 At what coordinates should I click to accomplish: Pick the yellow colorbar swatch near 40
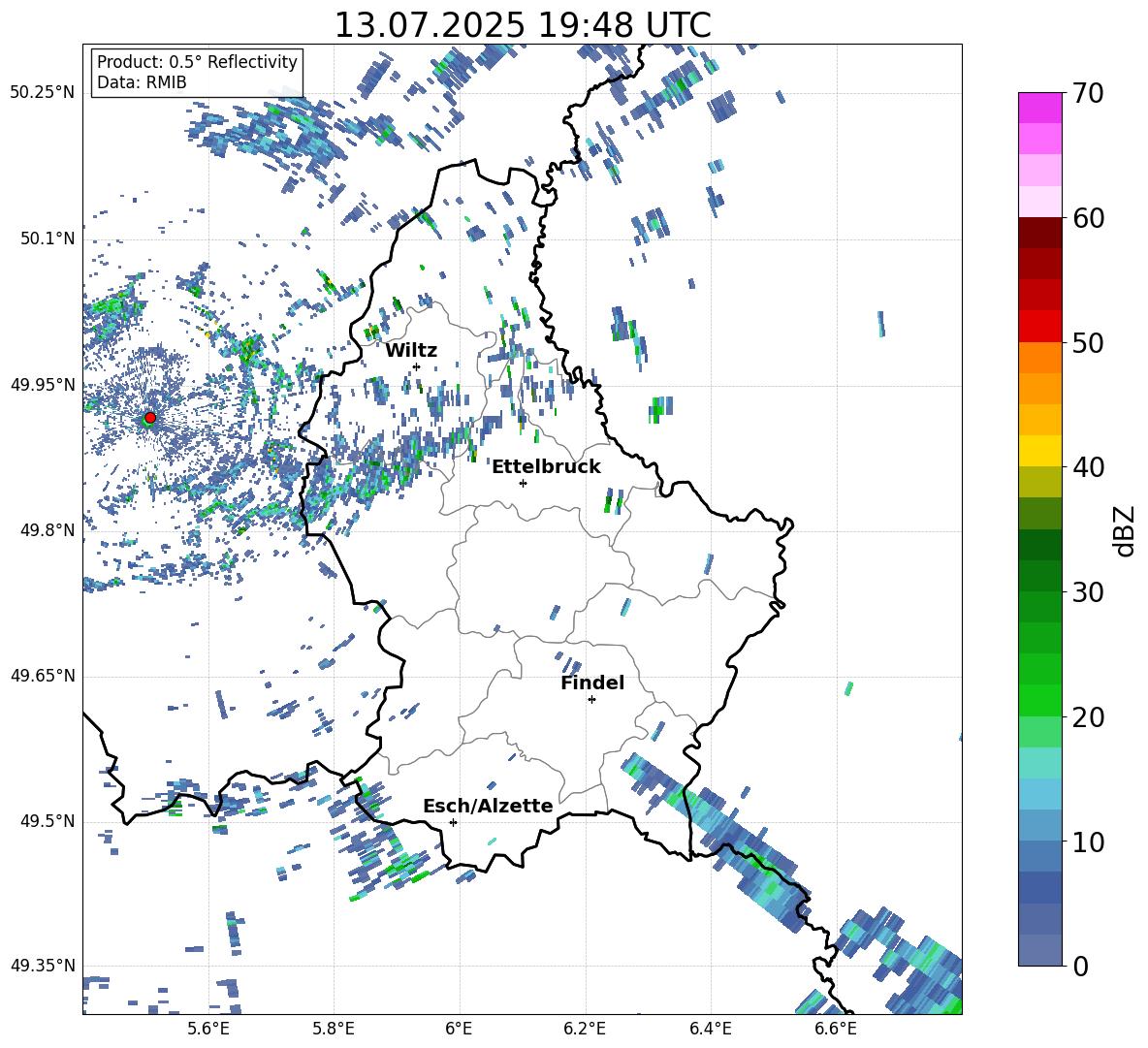tap(1039, 452)
